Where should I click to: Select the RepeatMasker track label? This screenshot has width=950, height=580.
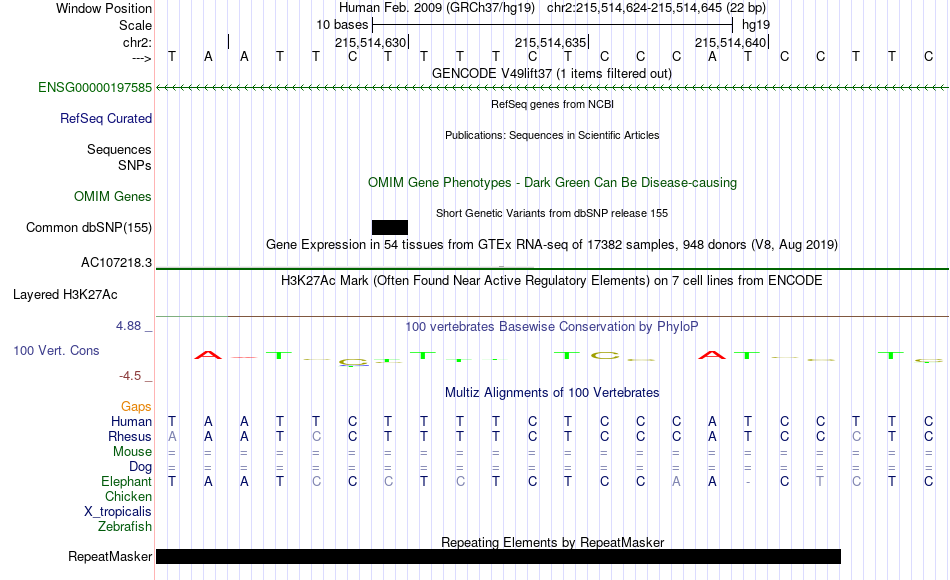coord(110,556)
